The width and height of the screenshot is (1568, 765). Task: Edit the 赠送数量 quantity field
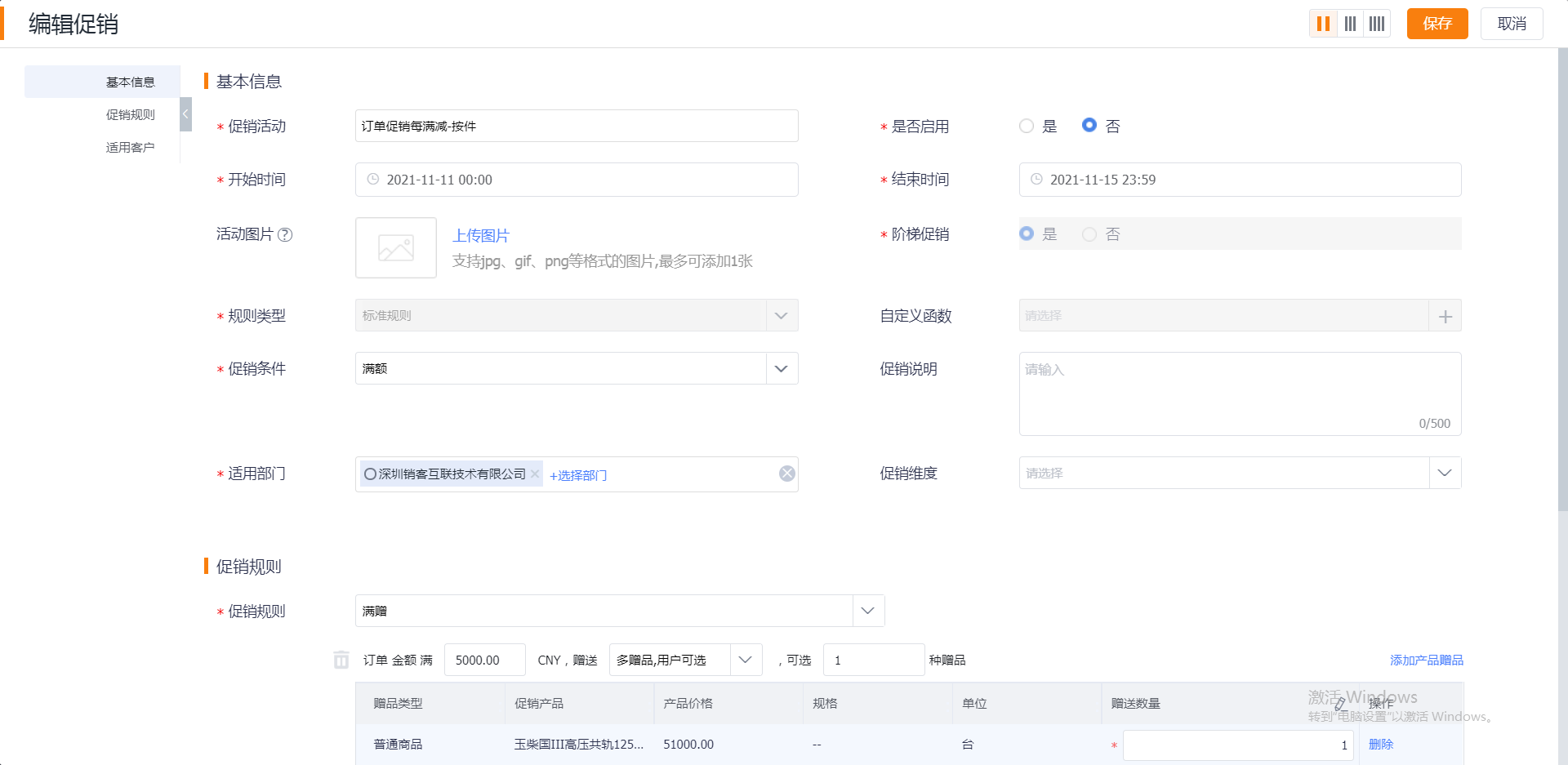pos(1238,745)
